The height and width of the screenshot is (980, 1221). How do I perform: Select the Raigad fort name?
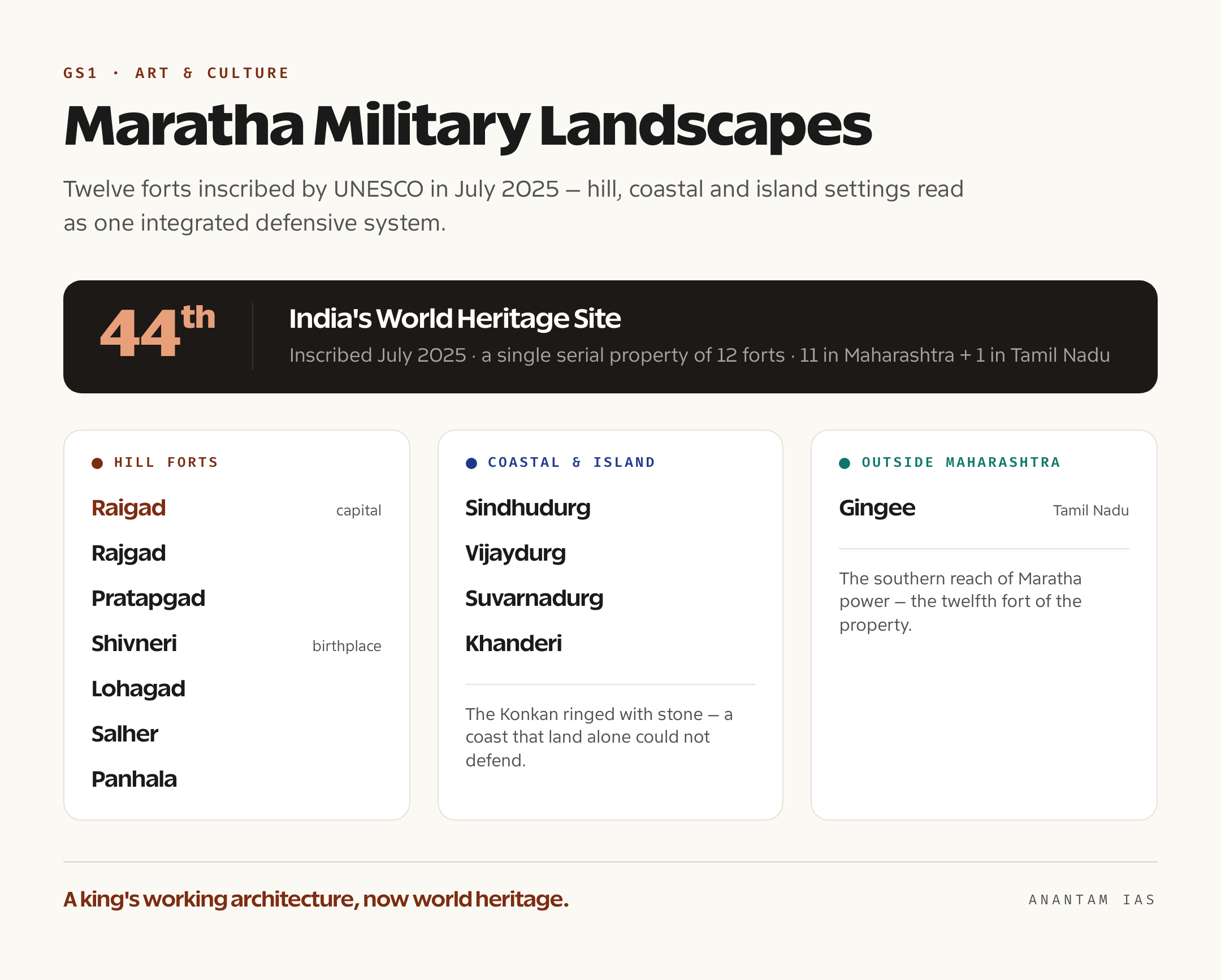click(x=128, y=508)
